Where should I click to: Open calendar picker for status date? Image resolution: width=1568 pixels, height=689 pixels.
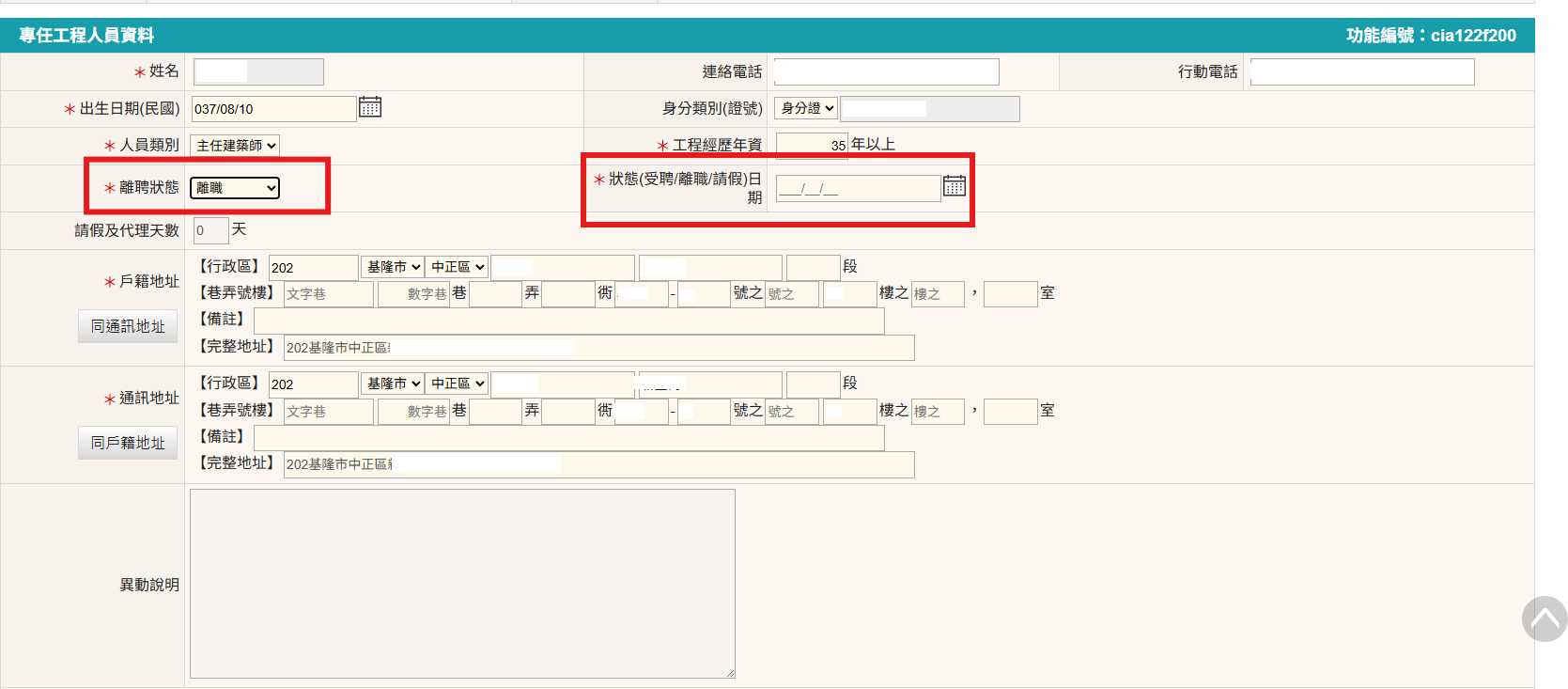[954, 186]
